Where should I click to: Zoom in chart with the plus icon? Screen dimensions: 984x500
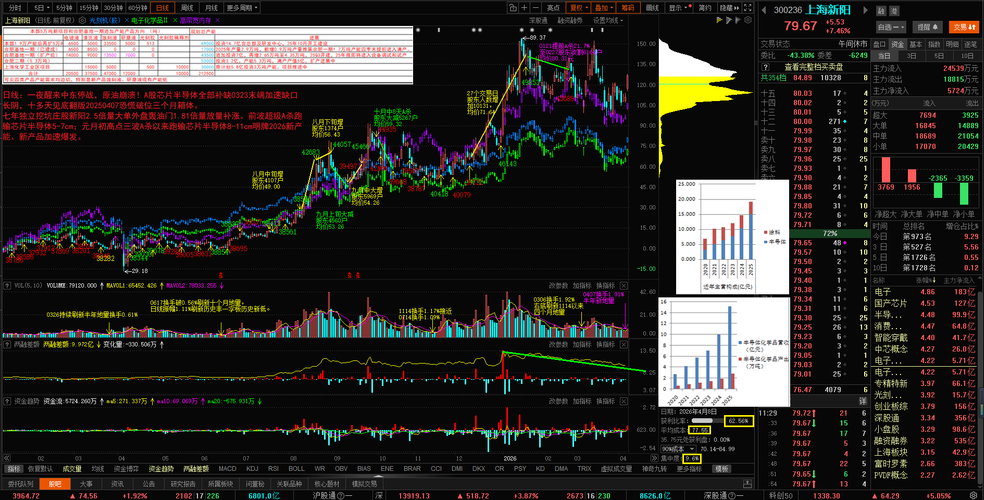click(524, 8)
